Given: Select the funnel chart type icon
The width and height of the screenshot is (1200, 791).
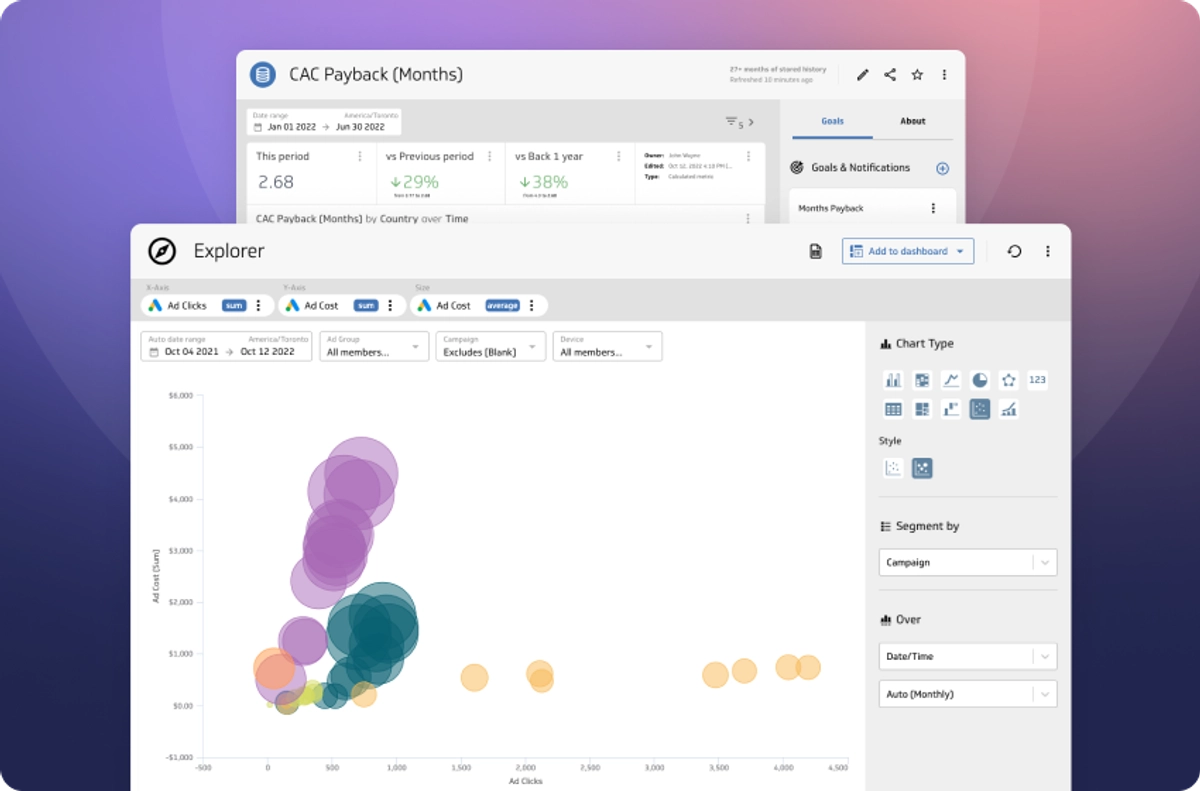Looking at the screenshot, I should click(x=951, y=409).
